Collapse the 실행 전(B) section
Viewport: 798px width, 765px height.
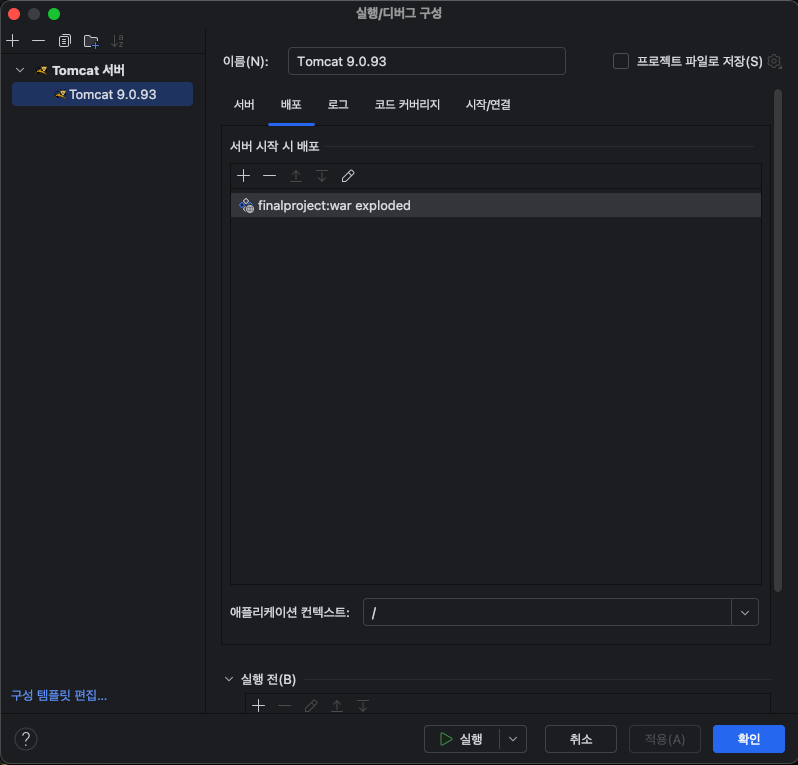tap(229, 679)
